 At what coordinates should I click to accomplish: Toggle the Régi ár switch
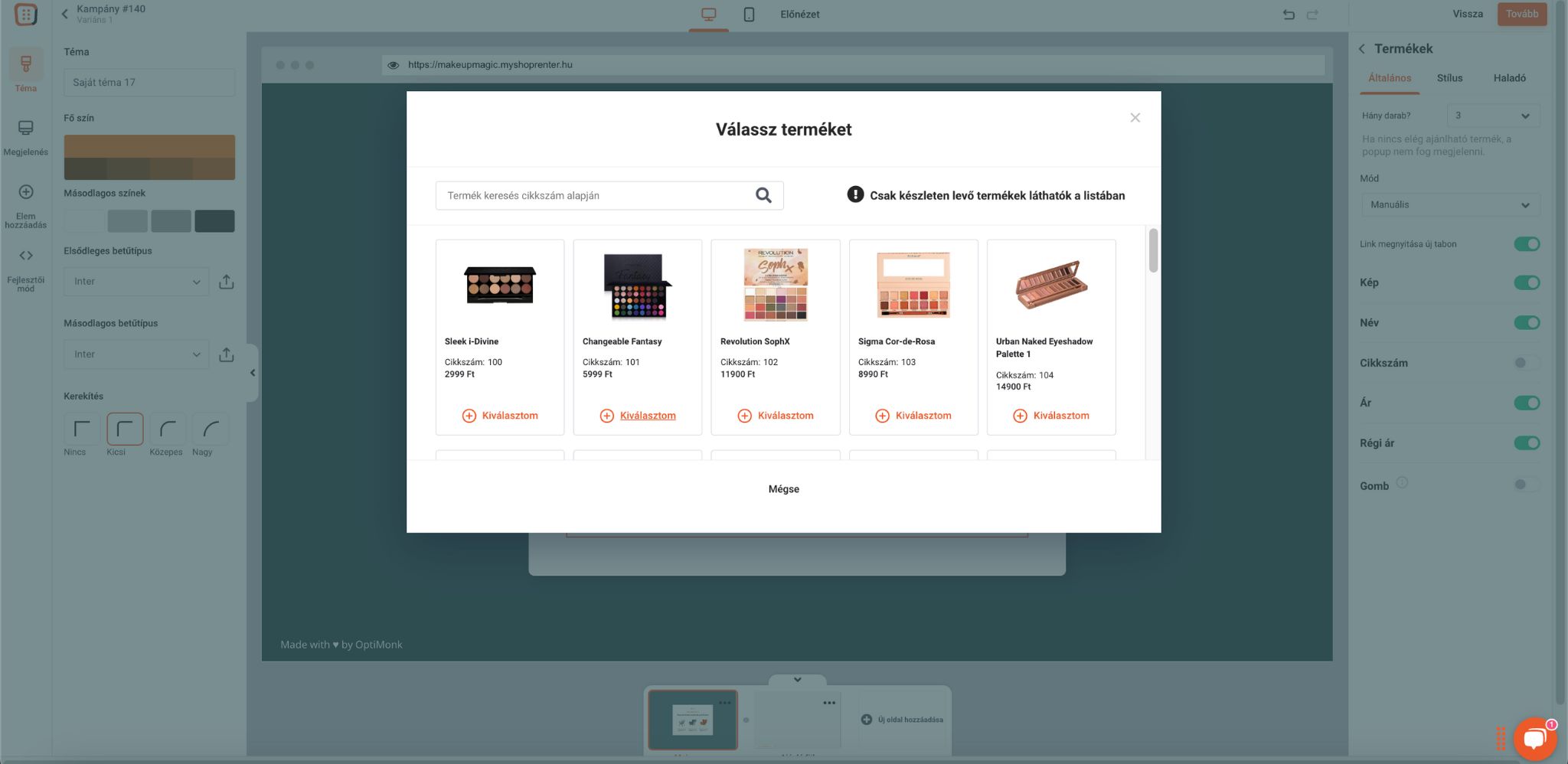[1527, 442]
